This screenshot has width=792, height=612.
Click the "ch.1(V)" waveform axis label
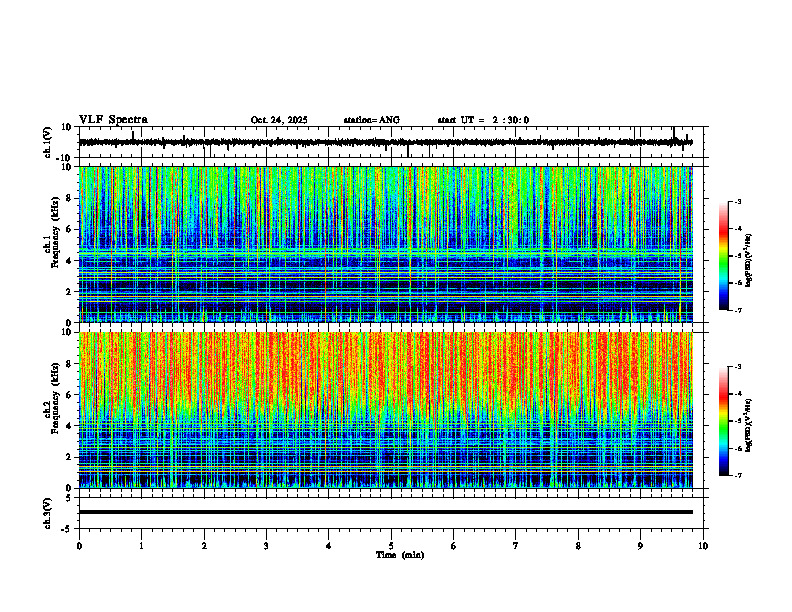point(48,142)
